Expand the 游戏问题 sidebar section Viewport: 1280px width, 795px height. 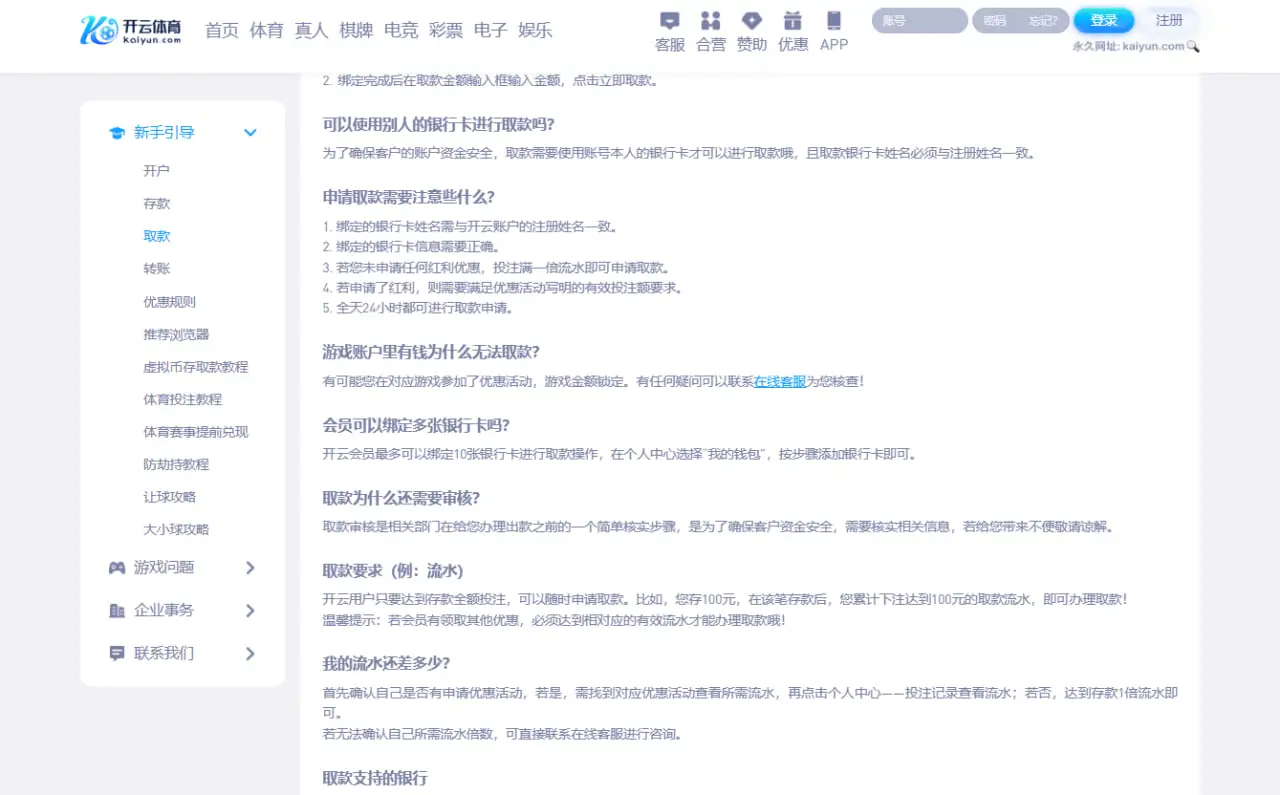250,568
